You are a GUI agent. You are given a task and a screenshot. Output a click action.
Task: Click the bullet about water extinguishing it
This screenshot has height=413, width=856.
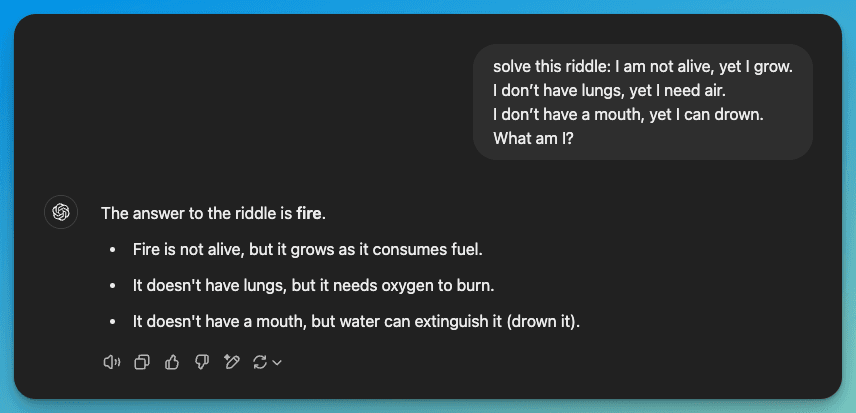[x=356, y=322]
